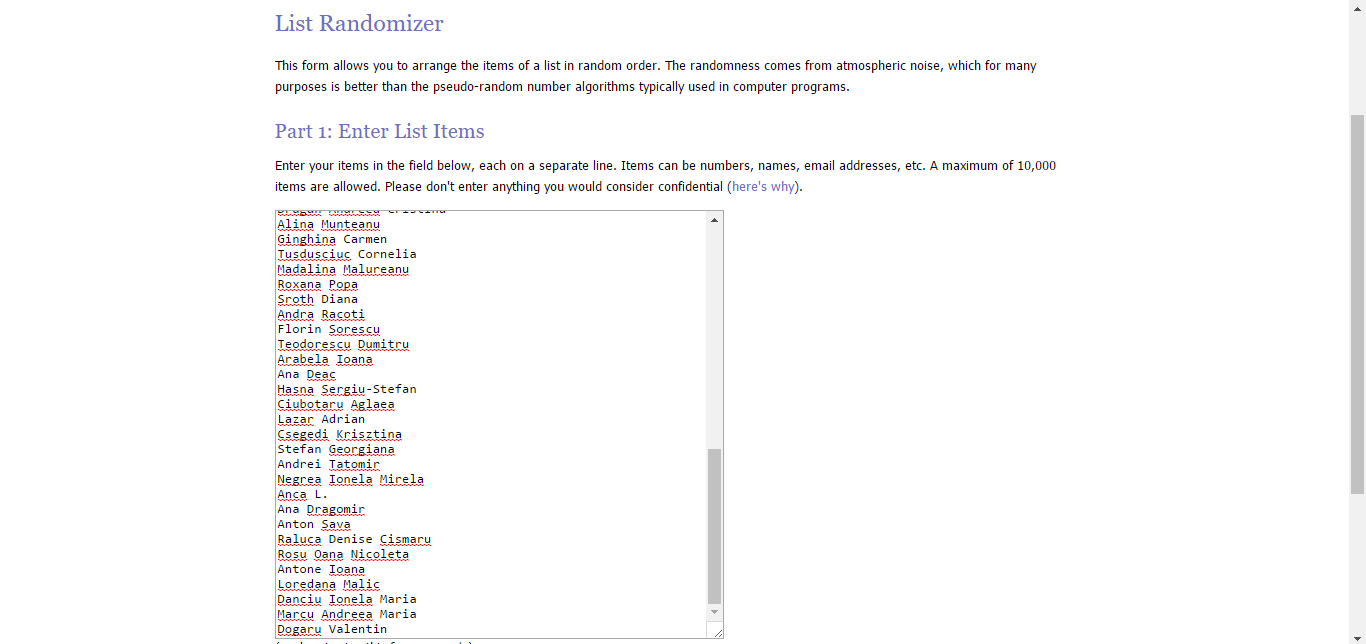This screenshot has height=644, width=1366.
Task: Click the "Negrea Ionela Mirela" entry
Action: pos(350,480)
